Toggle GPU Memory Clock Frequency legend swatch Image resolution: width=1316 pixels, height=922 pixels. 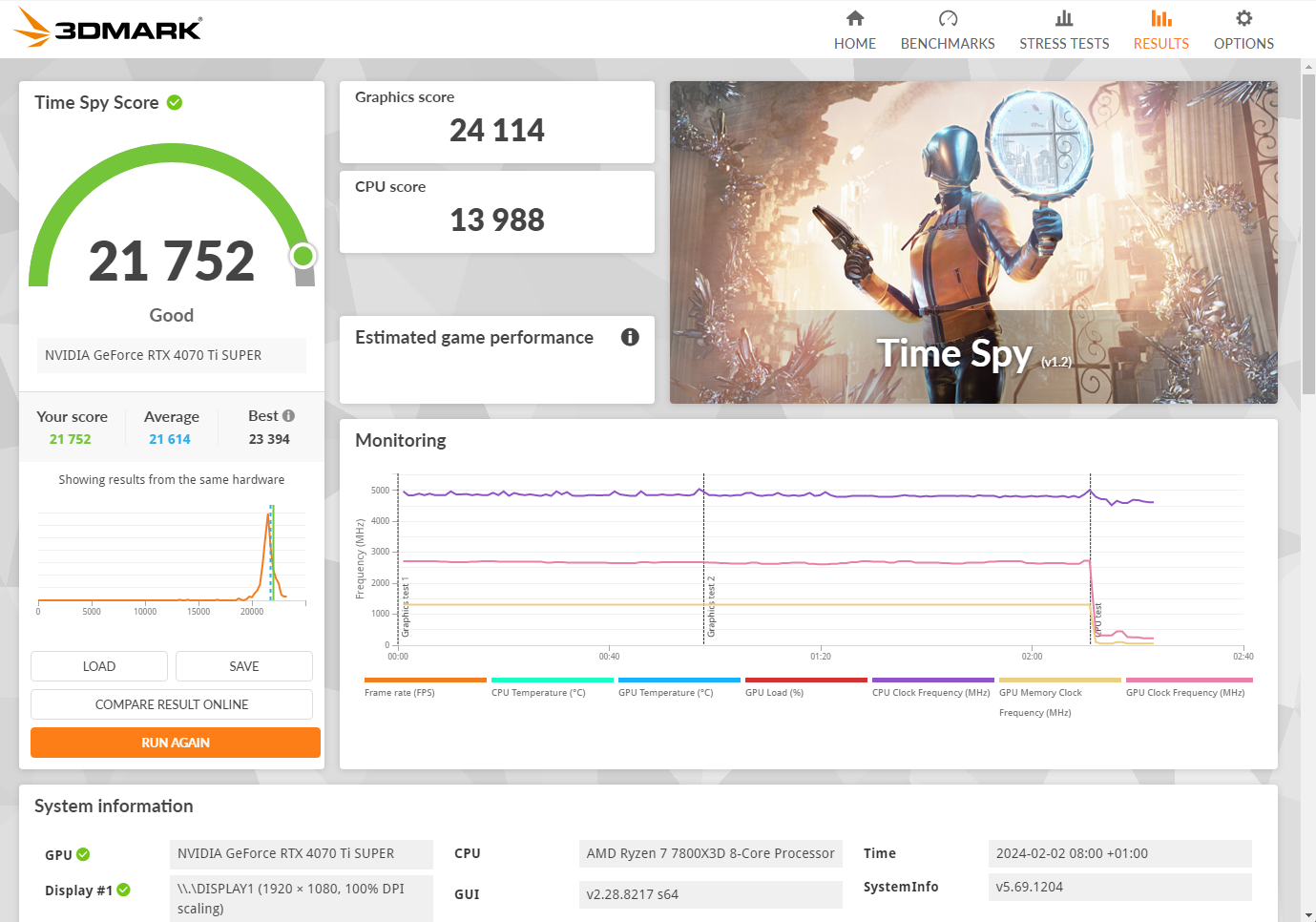pyautogui.click(x=1060, y=681)
